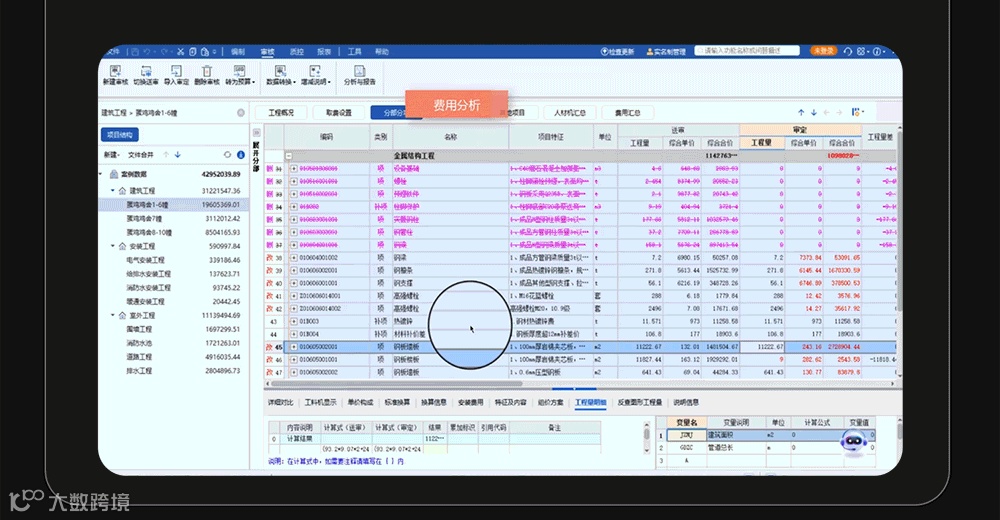Click the circle refresh icon in project panel
This screenshot has width=1000, height=520.
pyautogui.click(x=227, y=155)
